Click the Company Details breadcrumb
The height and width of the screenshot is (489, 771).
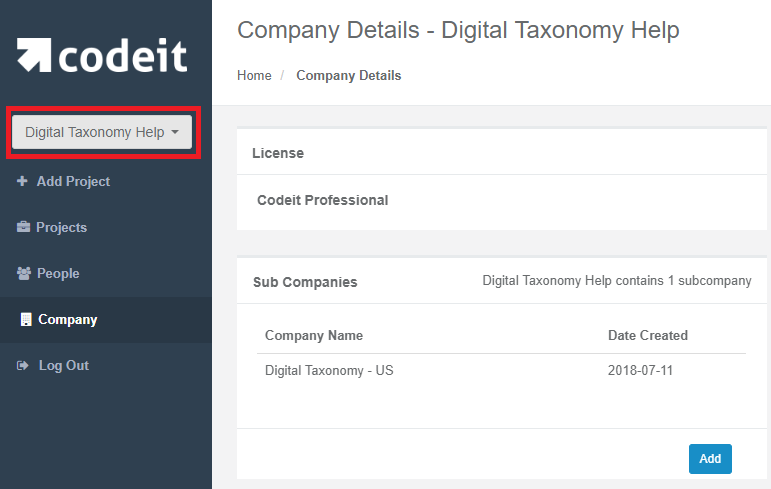(349, 75)
